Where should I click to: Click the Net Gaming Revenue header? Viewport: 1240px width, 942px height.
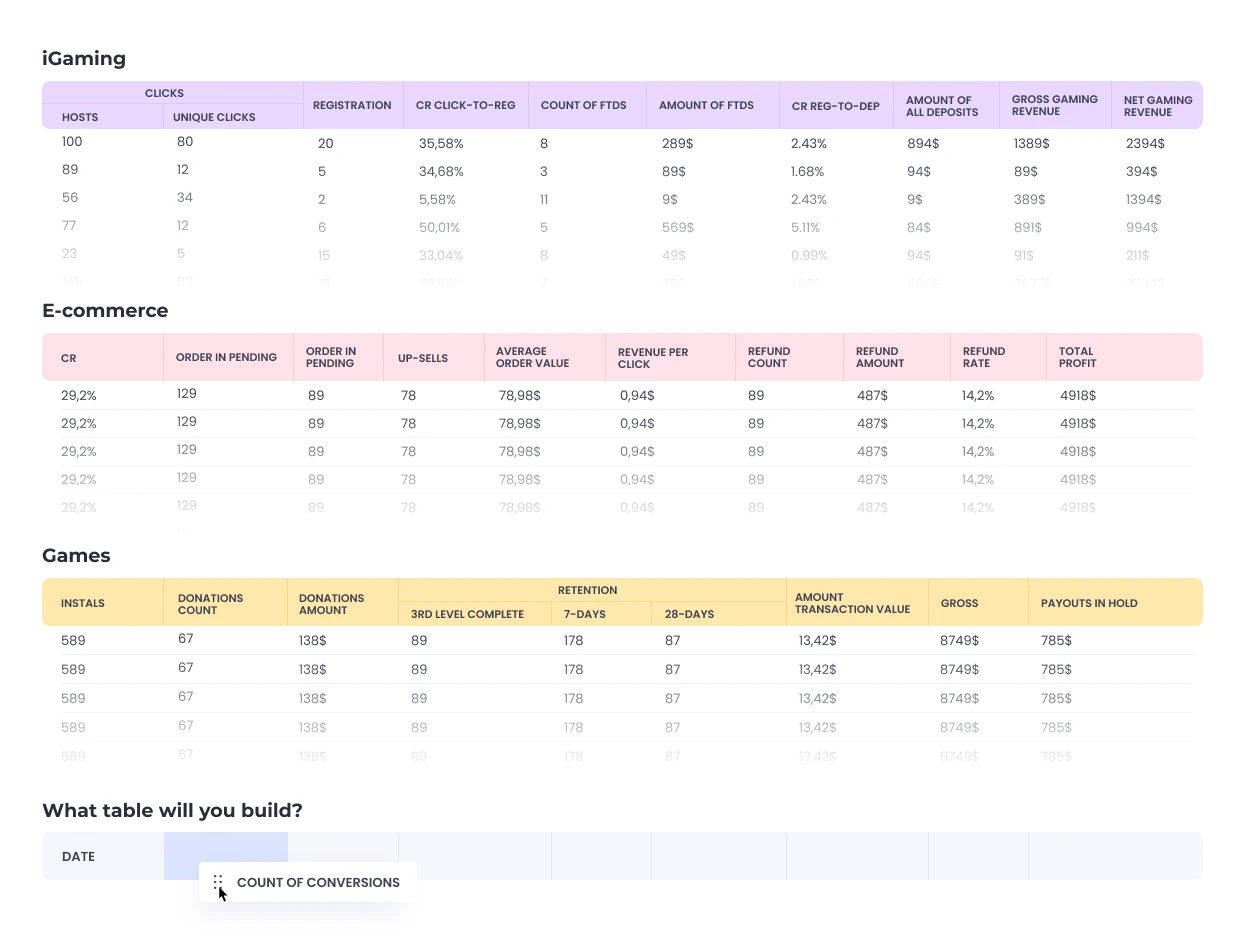click(1158, 106)
